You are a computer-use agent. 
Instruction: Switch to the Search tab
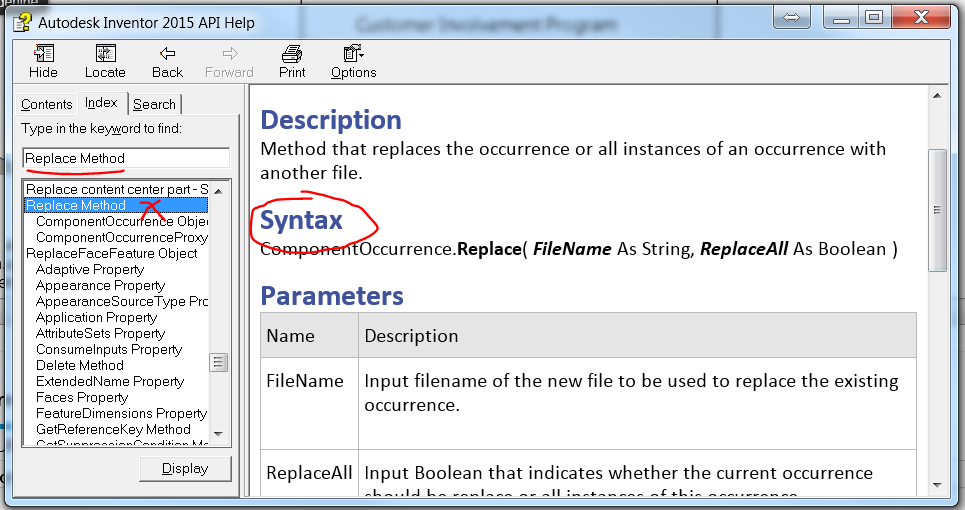click(x=154, y=104)
